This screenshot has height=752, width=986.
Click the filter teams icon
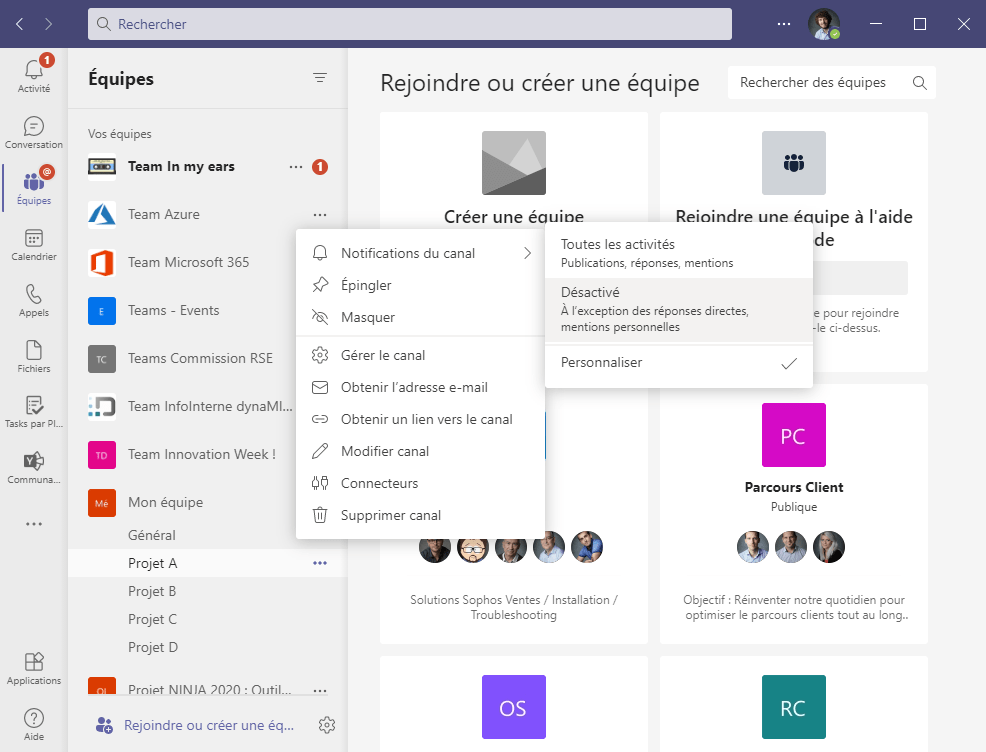(x=320, y=78)
